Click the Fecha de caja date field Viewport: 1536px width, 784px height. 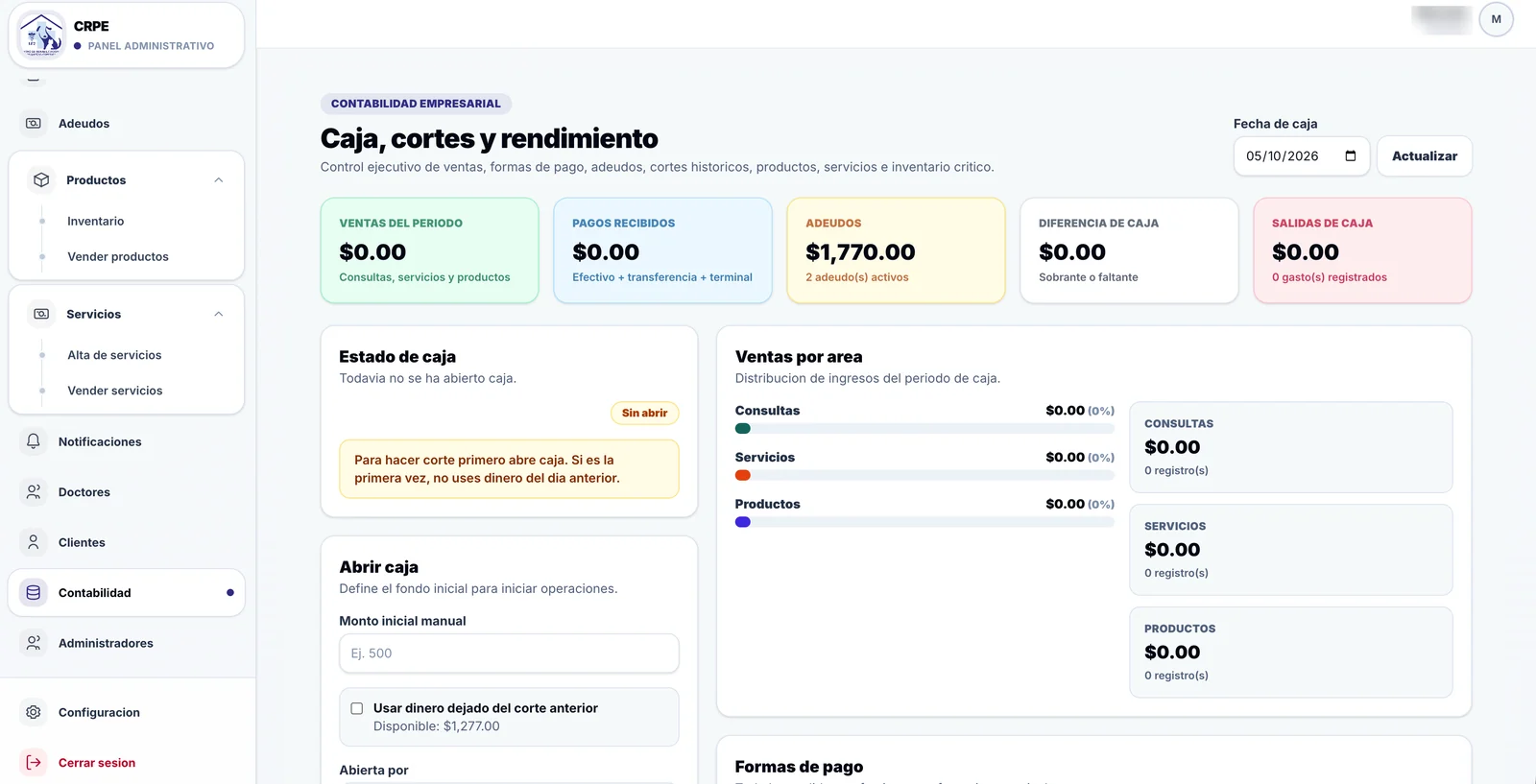[x=1302, y=155]
